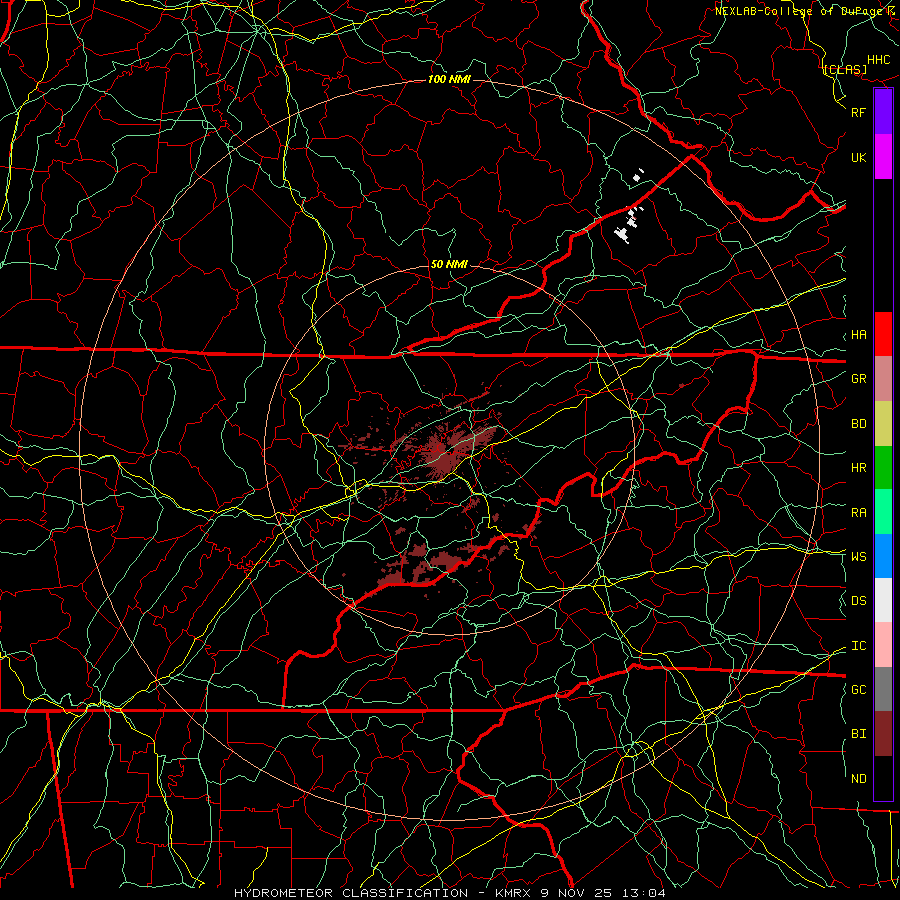Viewport: 900px width, 900px height.
Task: Click the GC legend label
Action: point(858,690)
